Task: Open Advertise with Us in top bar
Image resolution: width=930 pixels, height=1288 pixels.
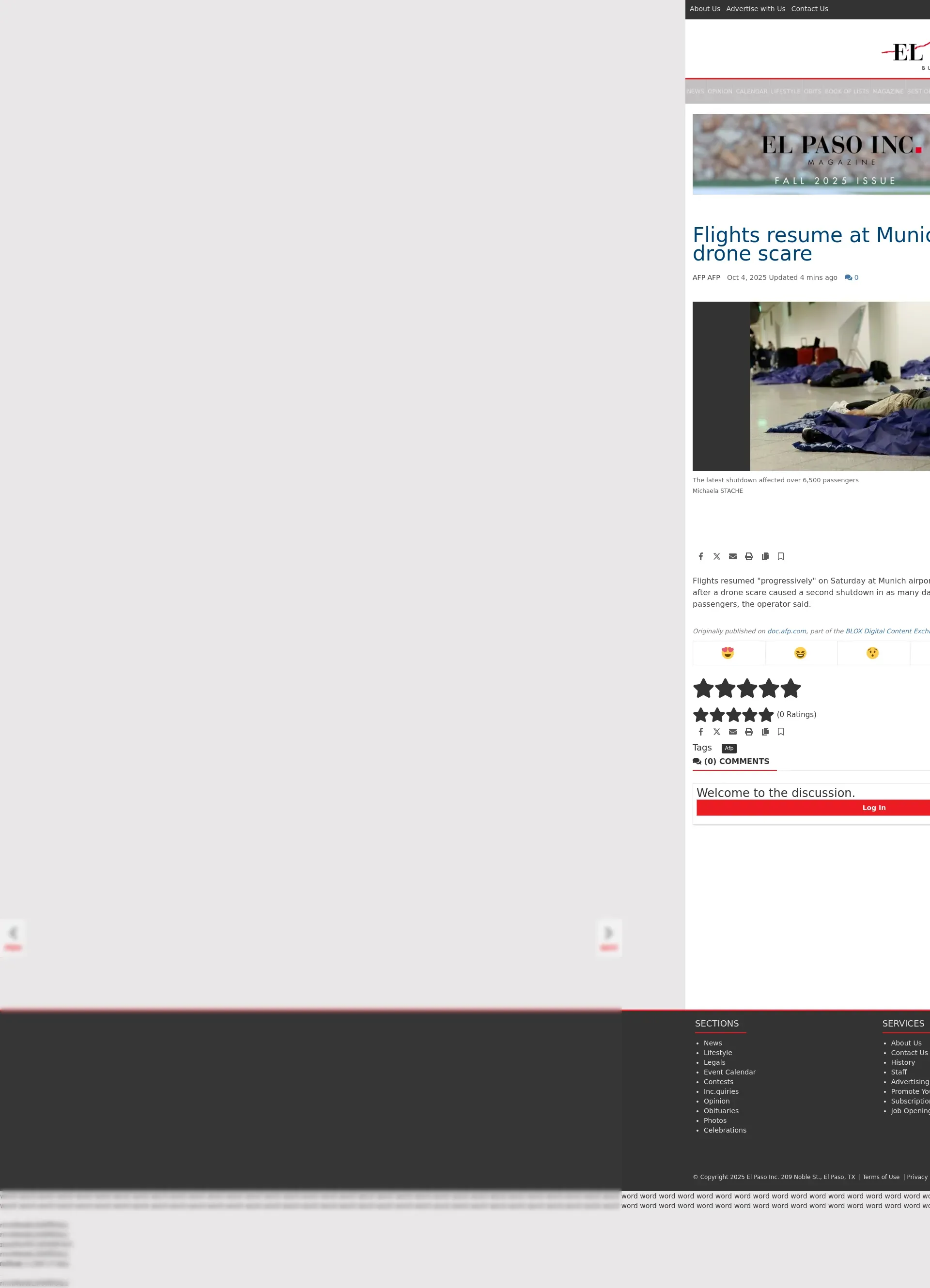Action: coord(755,9)
